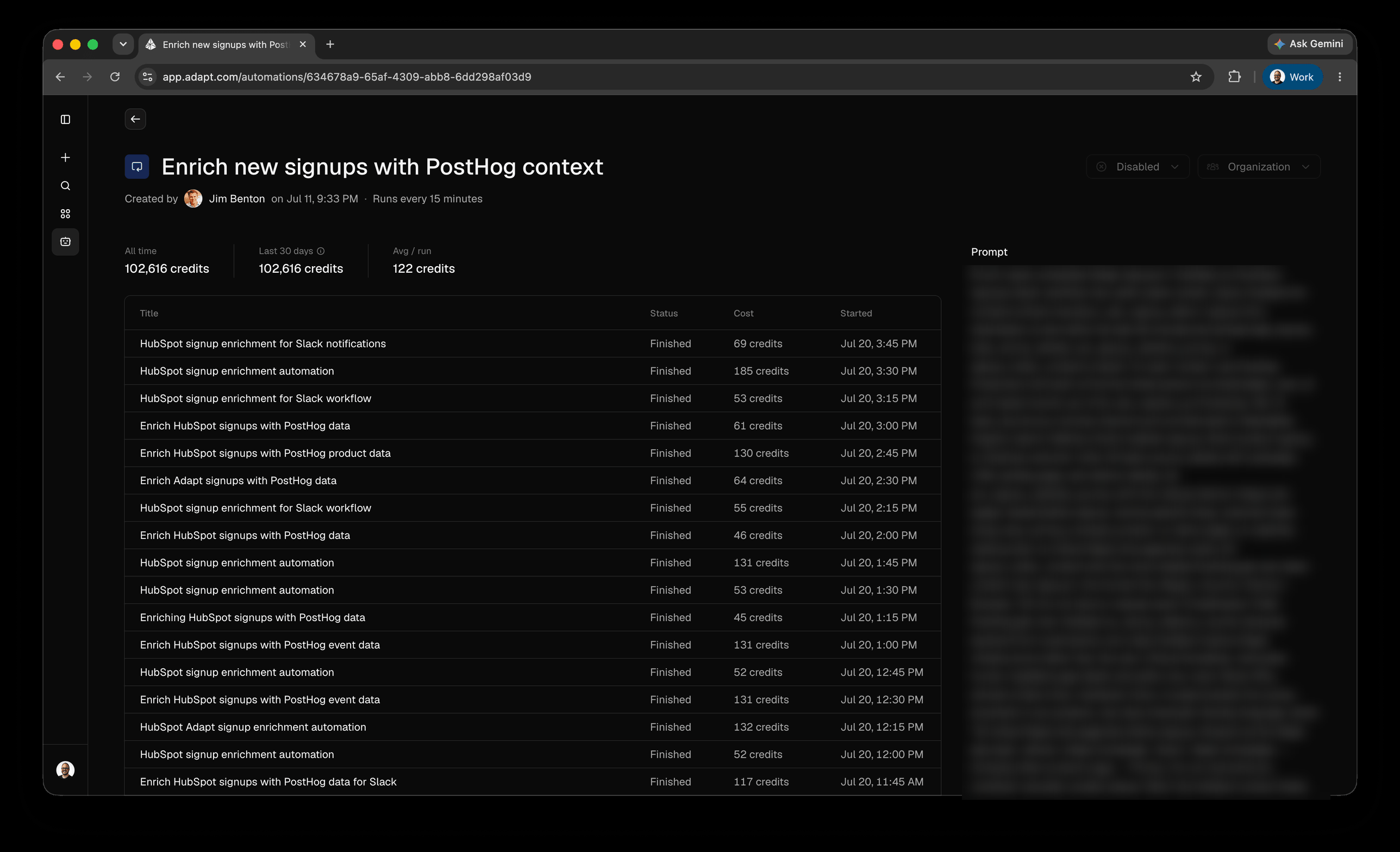The height and width of the screenshot is (852, 1400).
Task: Open run 'HubSpot signup enrichment for Slack notifications'
Action: 533,343
